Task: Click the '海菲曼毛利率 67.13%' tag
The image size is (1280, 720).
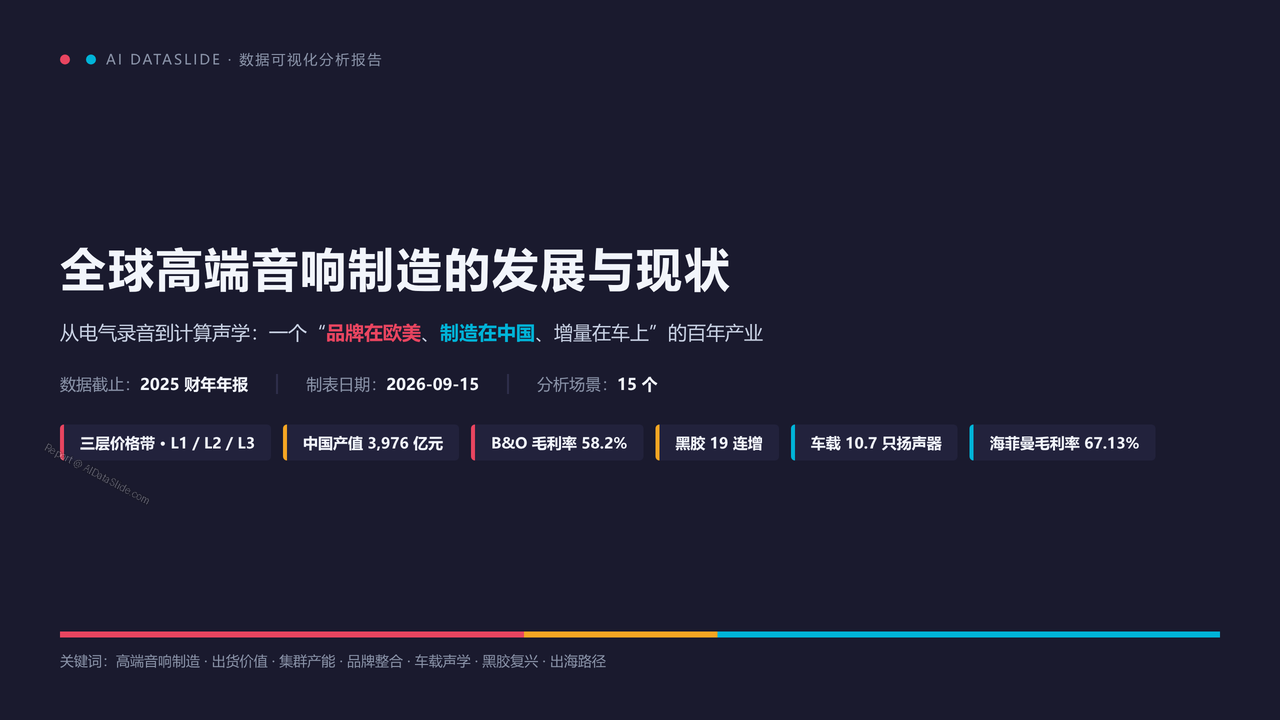Action: (1062, 443)
